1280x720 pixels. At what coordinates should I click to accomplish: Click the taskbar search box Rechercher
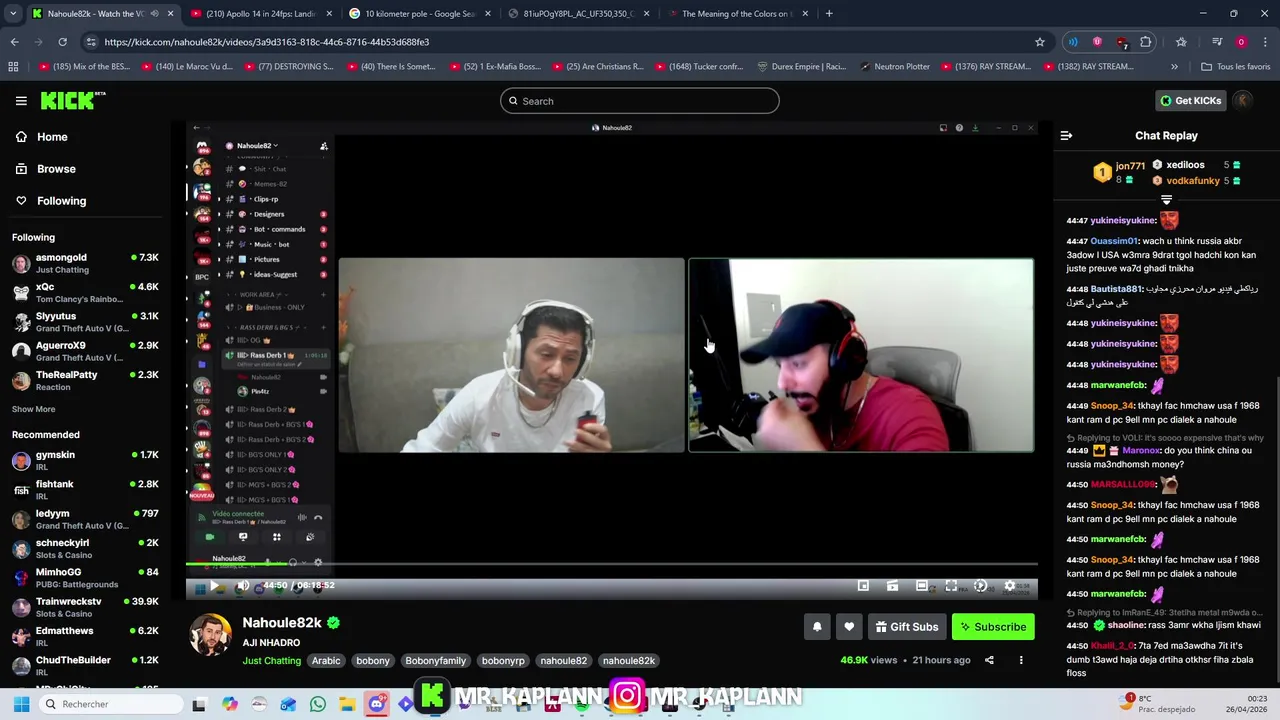coord(109,704)
